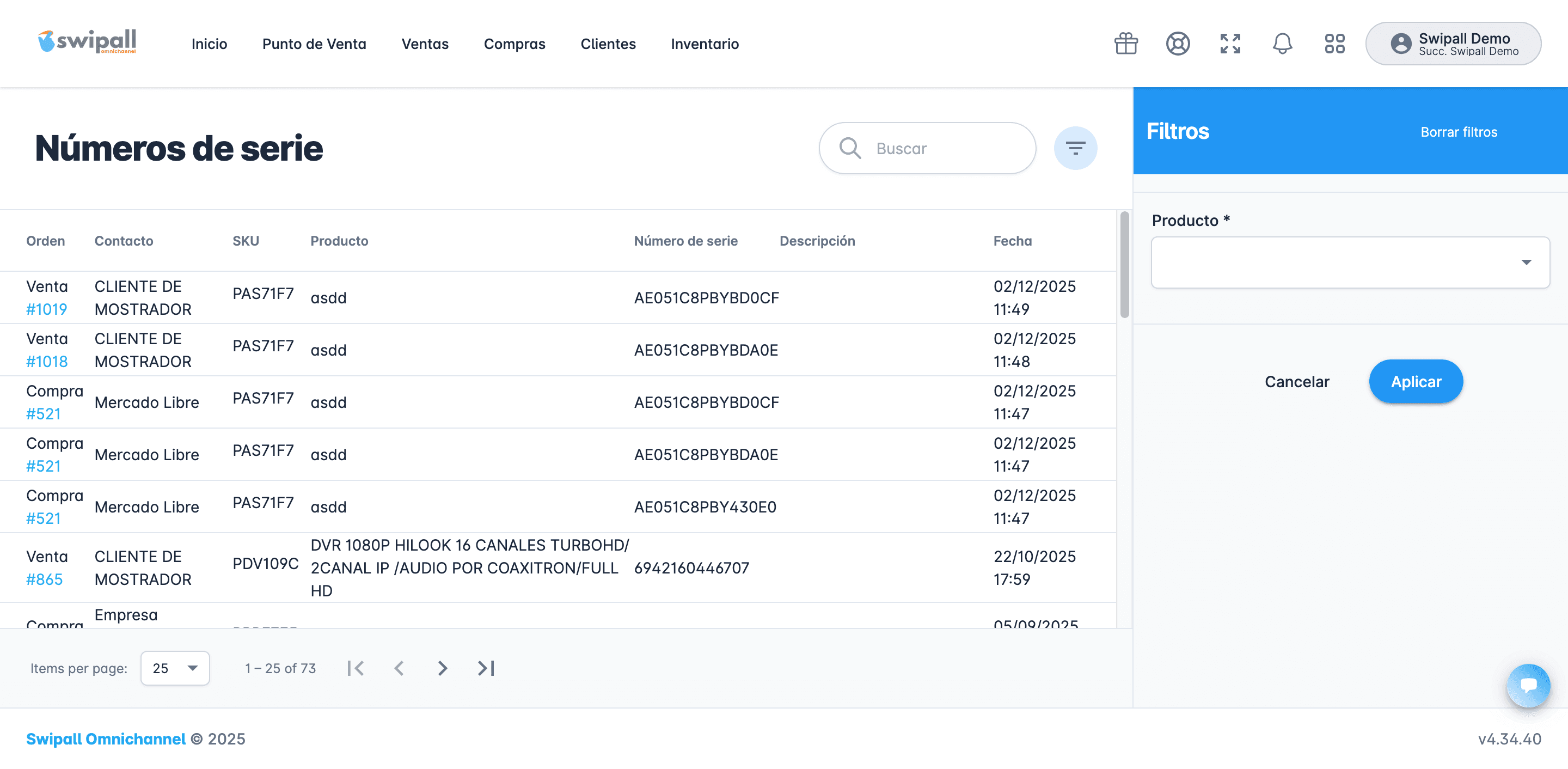Viewport: 1568px width, 769px height.
Task: Open the Punto de Venta menu
Action: [314, 44]
